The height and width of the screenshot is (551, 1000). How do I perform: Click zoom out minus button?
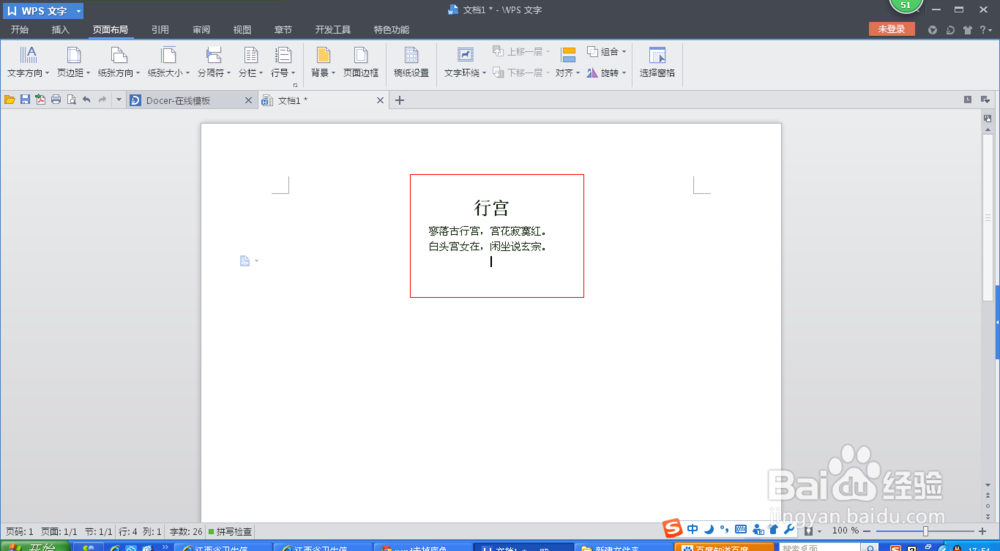coord(867,531)
